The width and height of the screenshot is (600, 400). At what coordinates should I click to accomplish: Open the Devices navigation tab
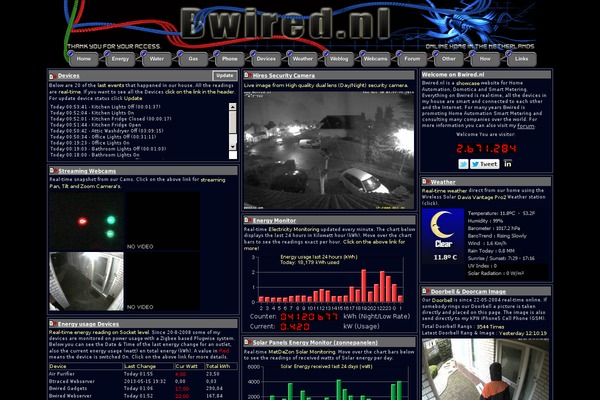[x=266, y=59]
